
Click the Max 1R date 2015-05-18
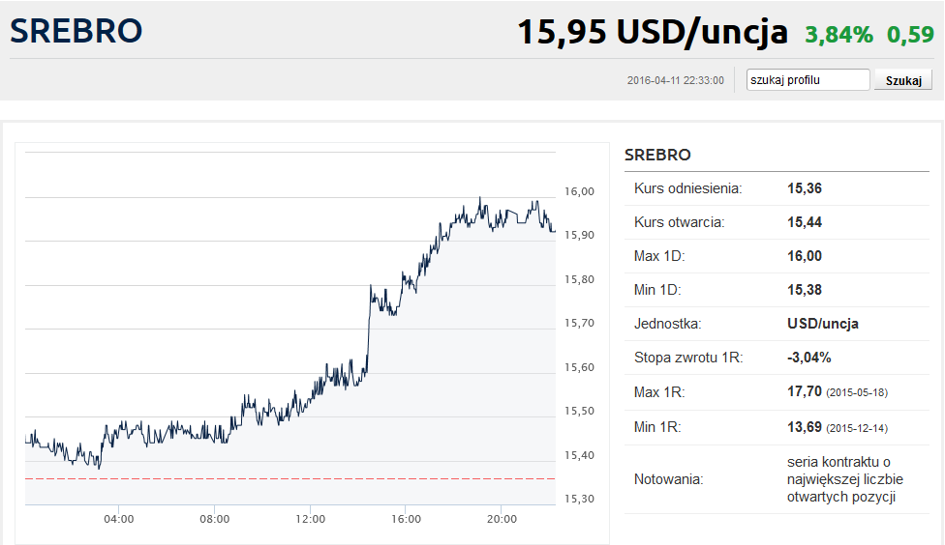pyautogui.click(x=856, y=392)
